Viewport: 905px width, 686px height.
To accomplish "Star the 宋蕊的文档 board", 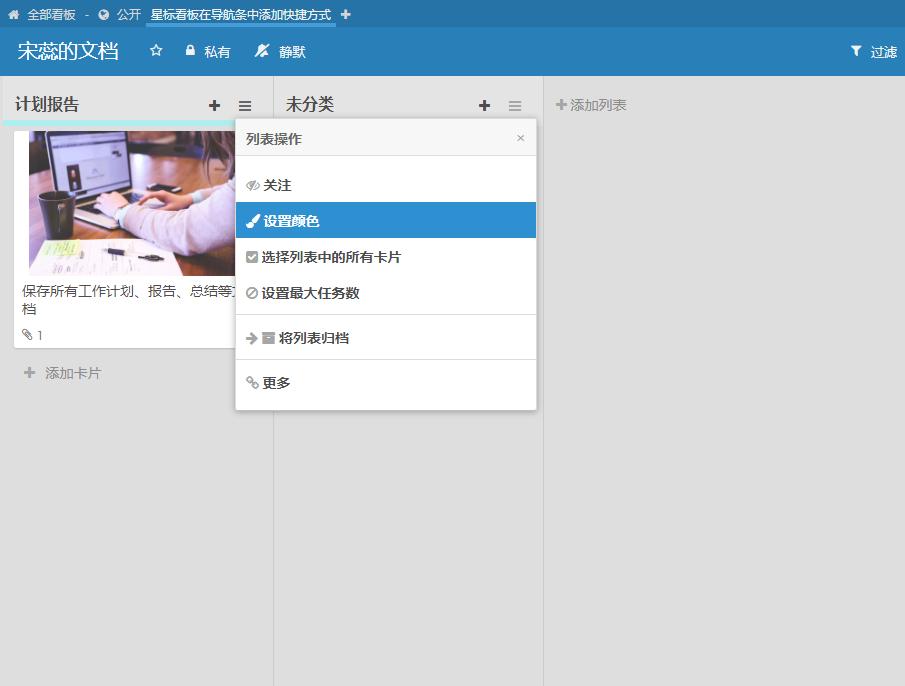I will click(156, 51).
